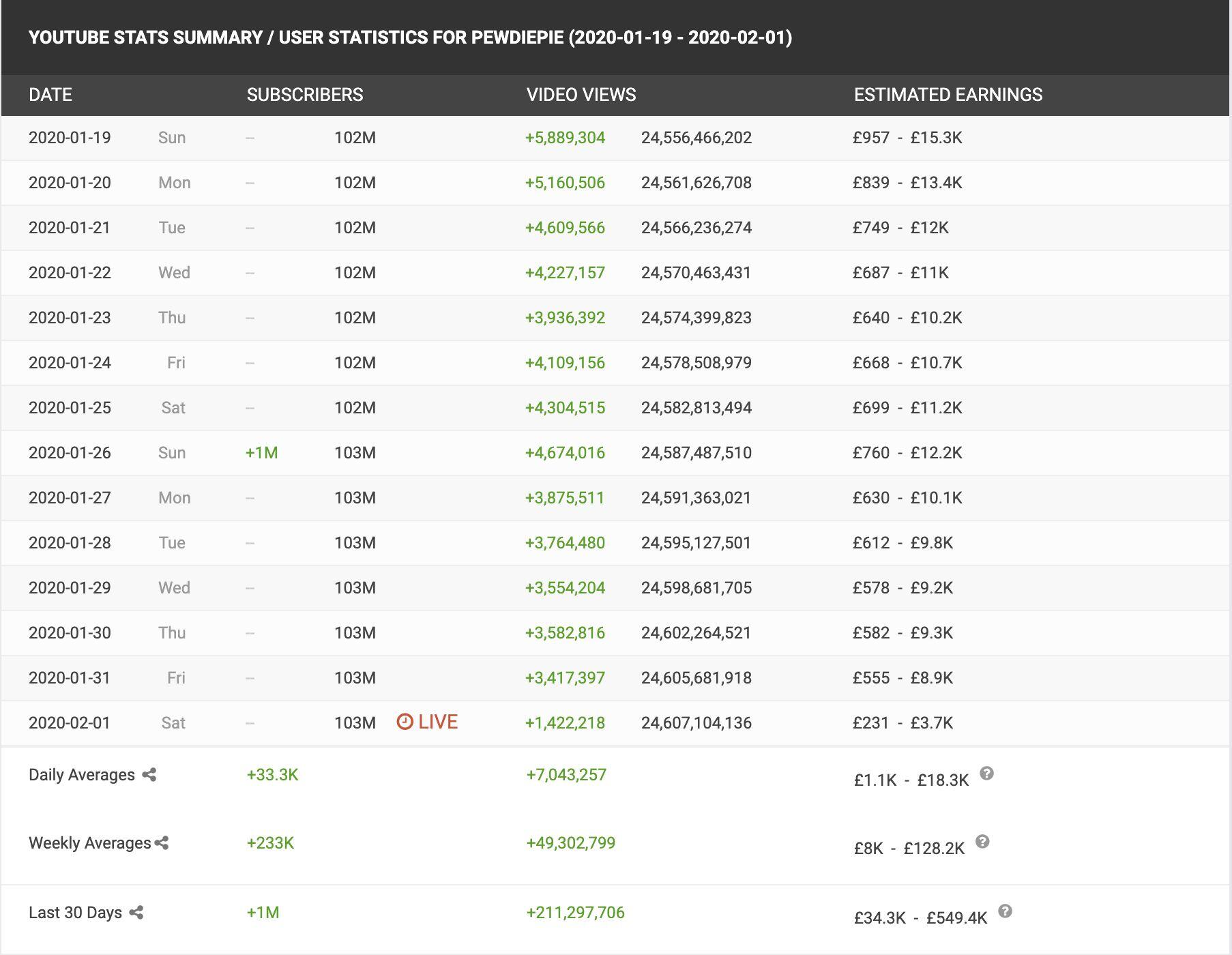Click the VIDEO VIEWS column header

coord(581,95)
